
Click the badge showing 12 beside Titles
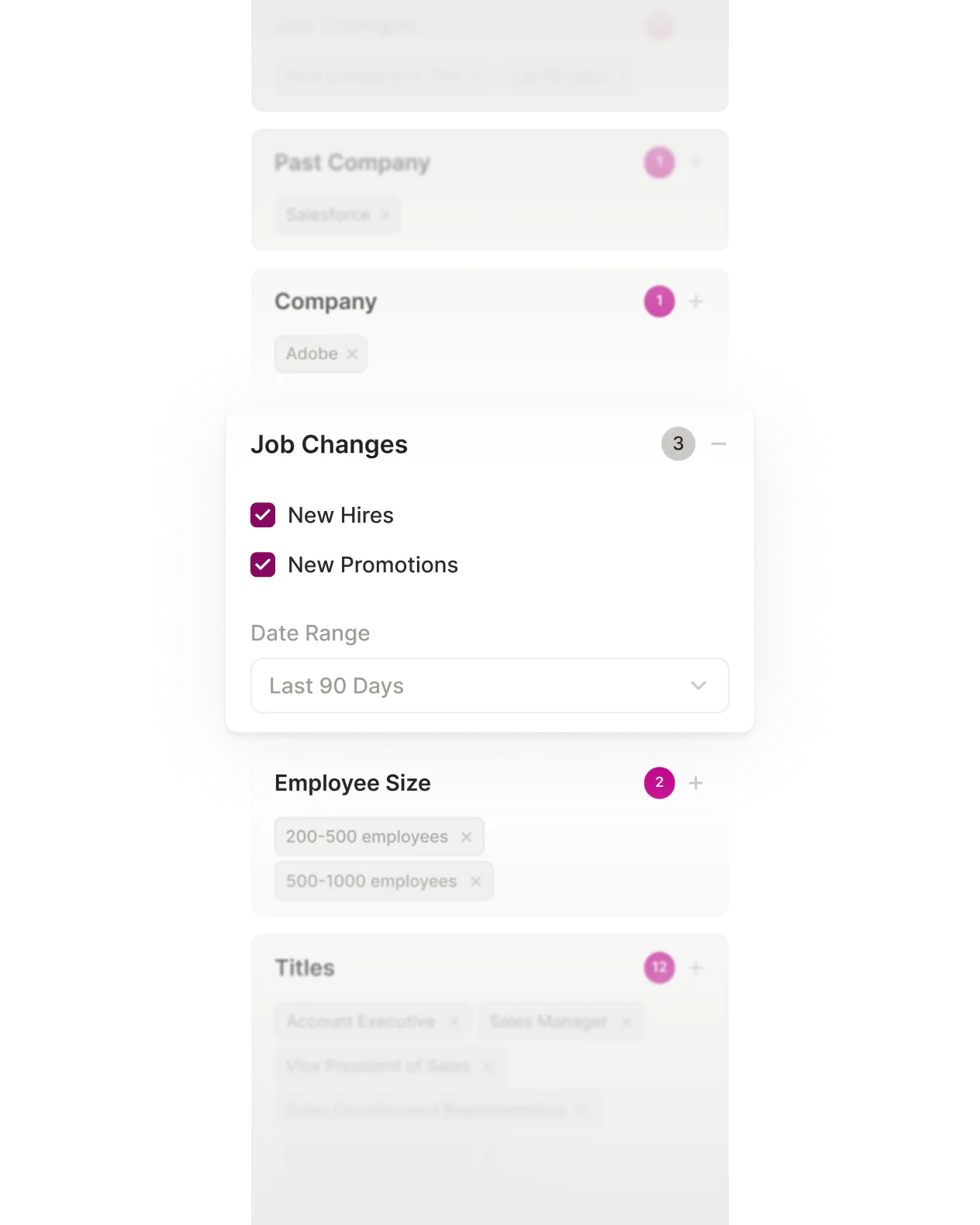658,967
